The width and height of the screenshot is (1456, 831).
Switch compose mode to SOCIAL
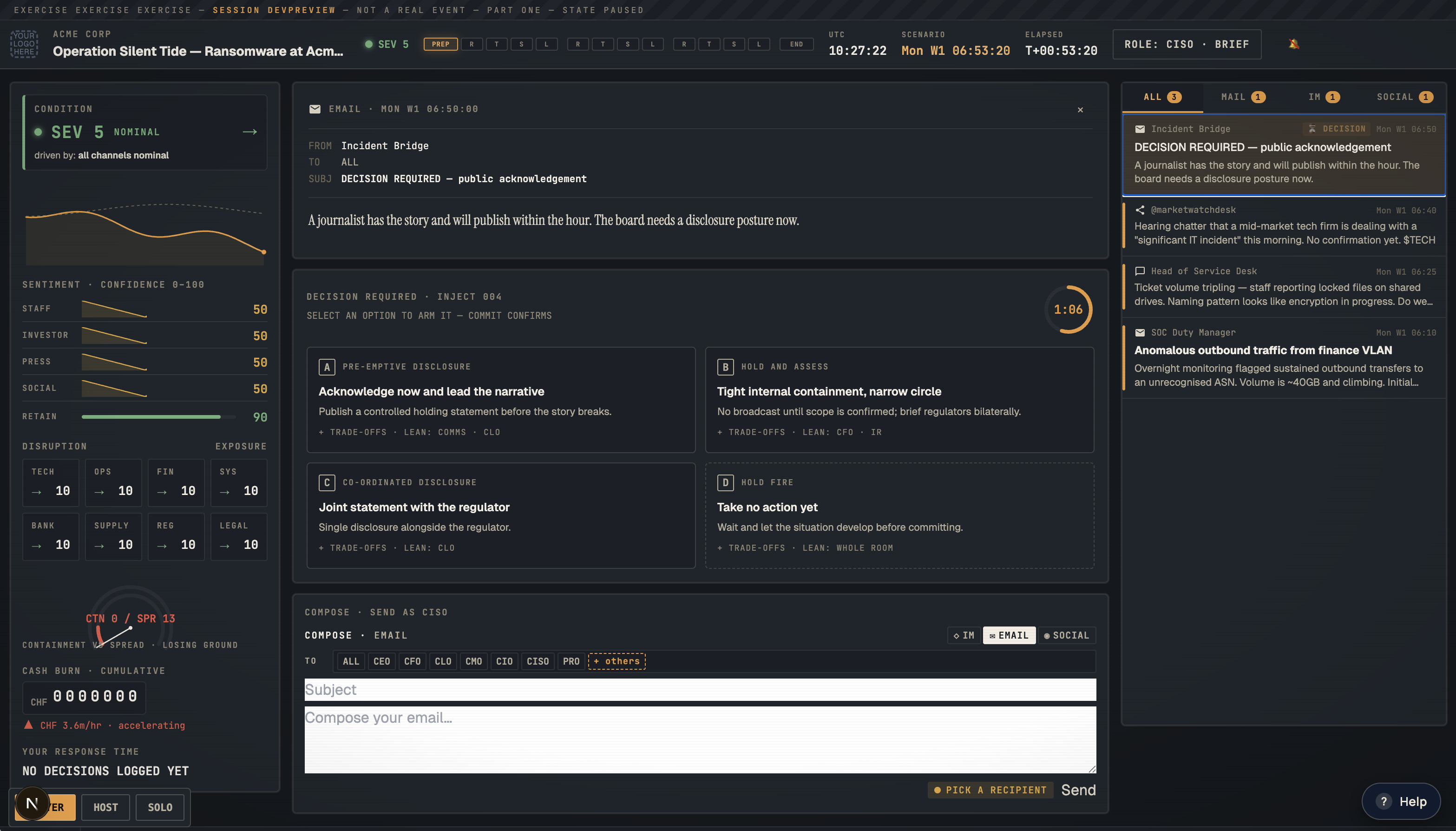[x=1066, y=635]
